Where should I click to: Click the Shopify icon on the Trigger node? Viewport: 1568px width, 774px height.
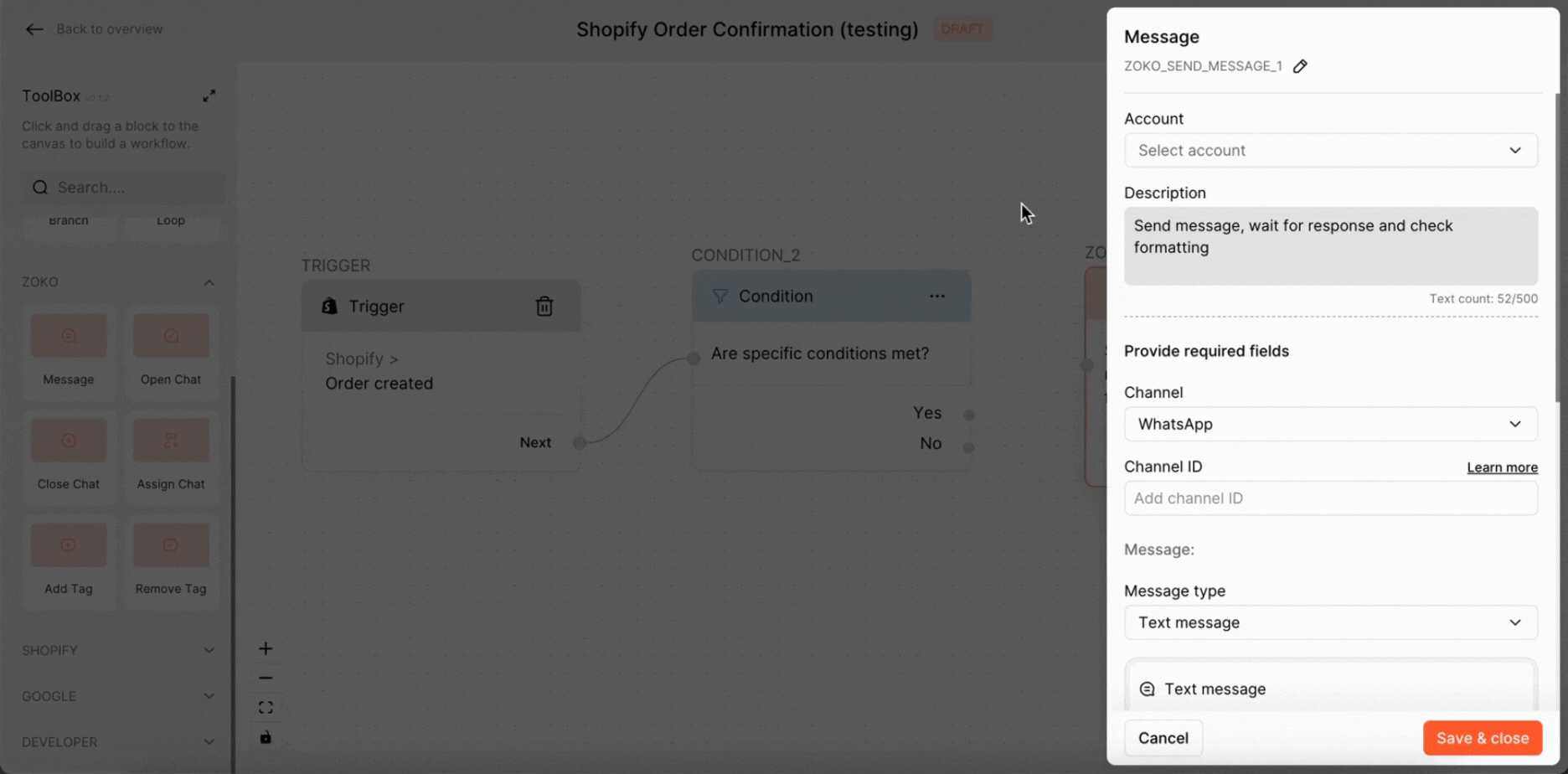330,307
